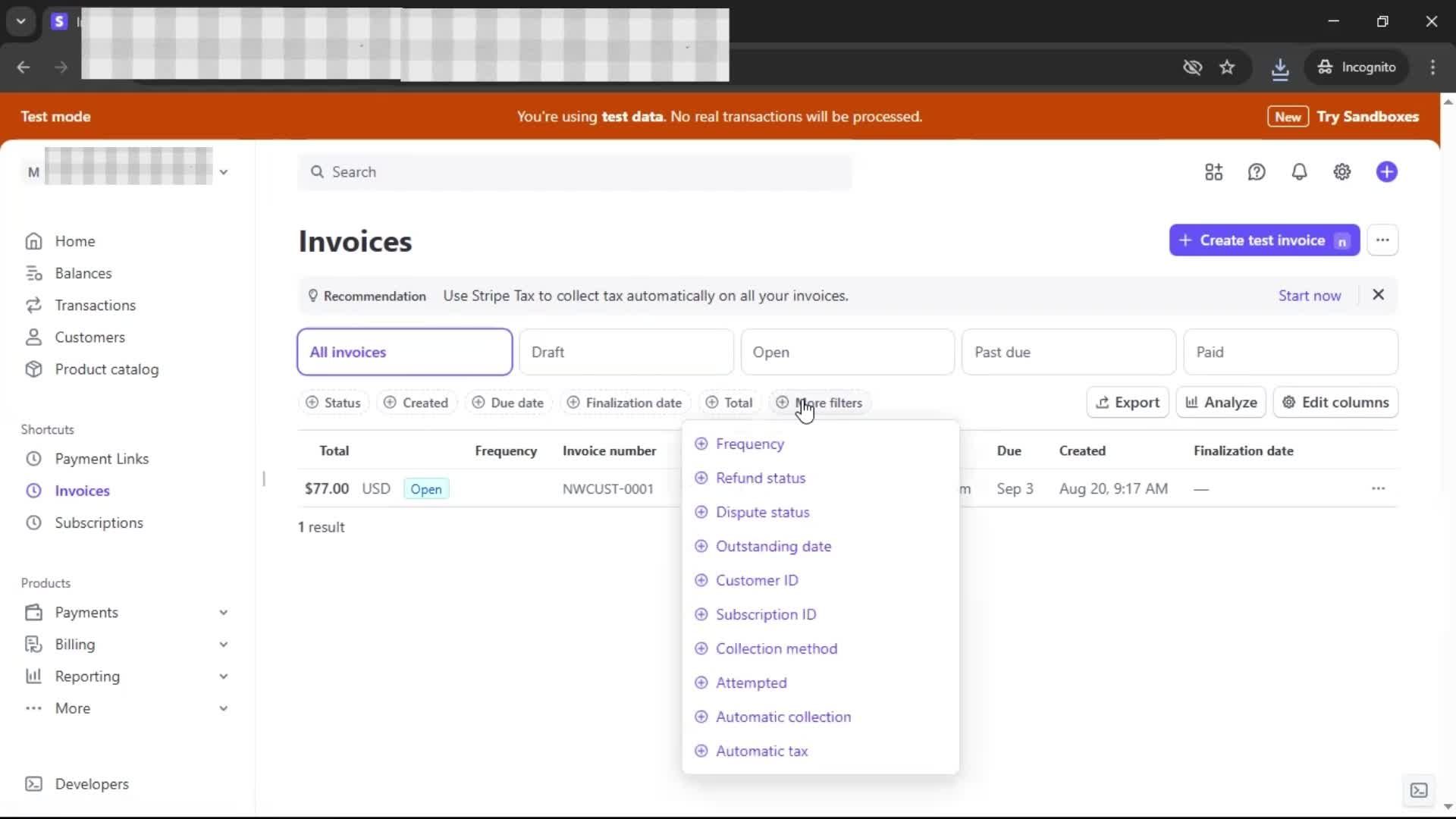Screen dimensions: 1456x819
Task: Click Create test invoice button
Action: 1263,240
